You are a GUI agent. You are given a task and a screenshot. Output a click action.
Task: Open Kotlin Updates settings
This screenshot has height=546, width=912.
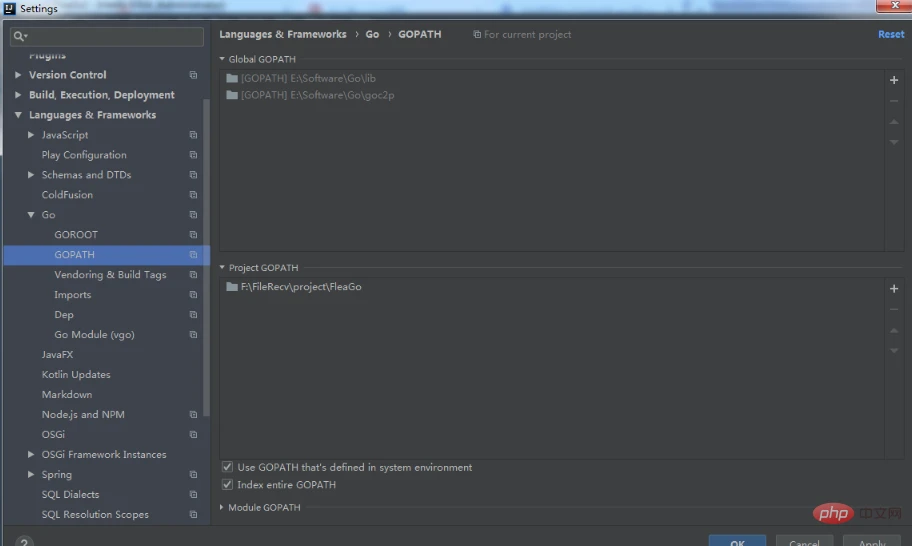[x=76, y=374]
